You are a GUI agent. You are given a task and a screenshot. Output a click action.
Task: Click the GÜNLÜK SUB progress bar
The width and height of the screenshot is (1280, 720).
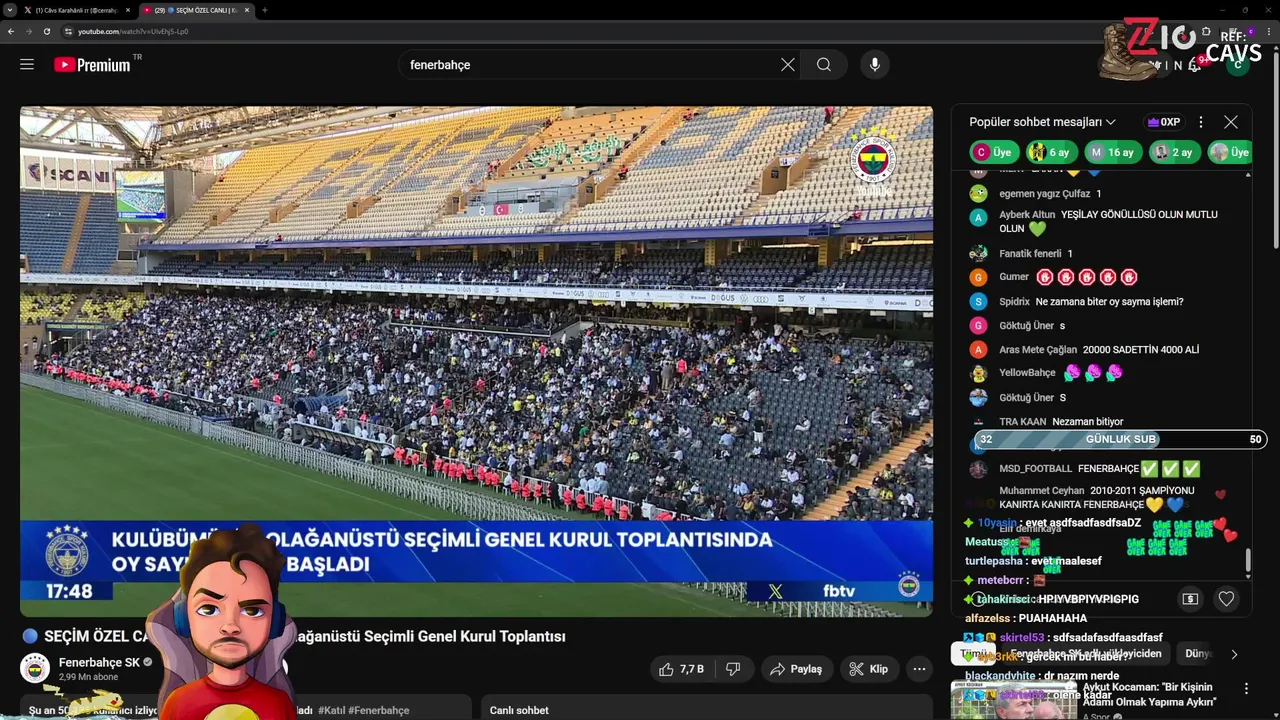(1121, 439)
